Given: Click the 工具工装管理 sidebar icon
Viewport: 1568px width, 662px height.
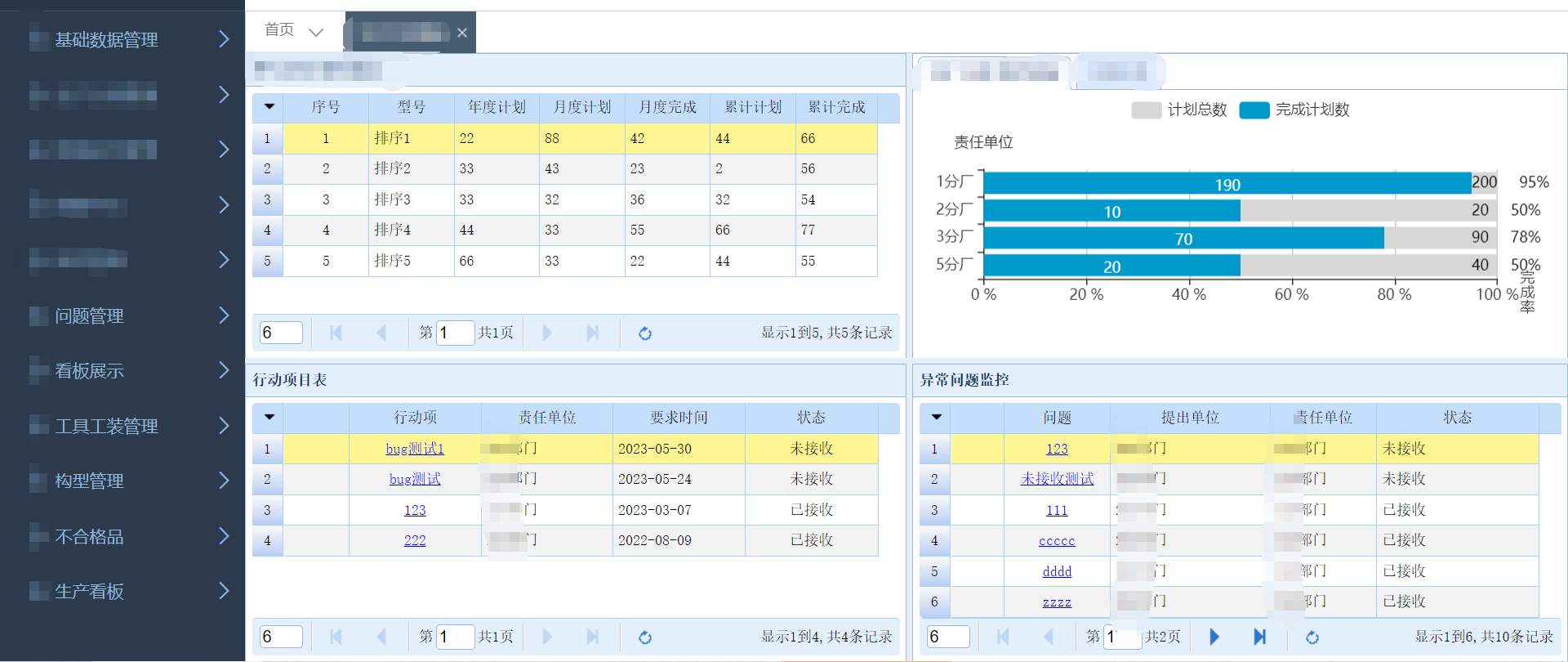Looking at the screenshot, I should tap(39, 427).
